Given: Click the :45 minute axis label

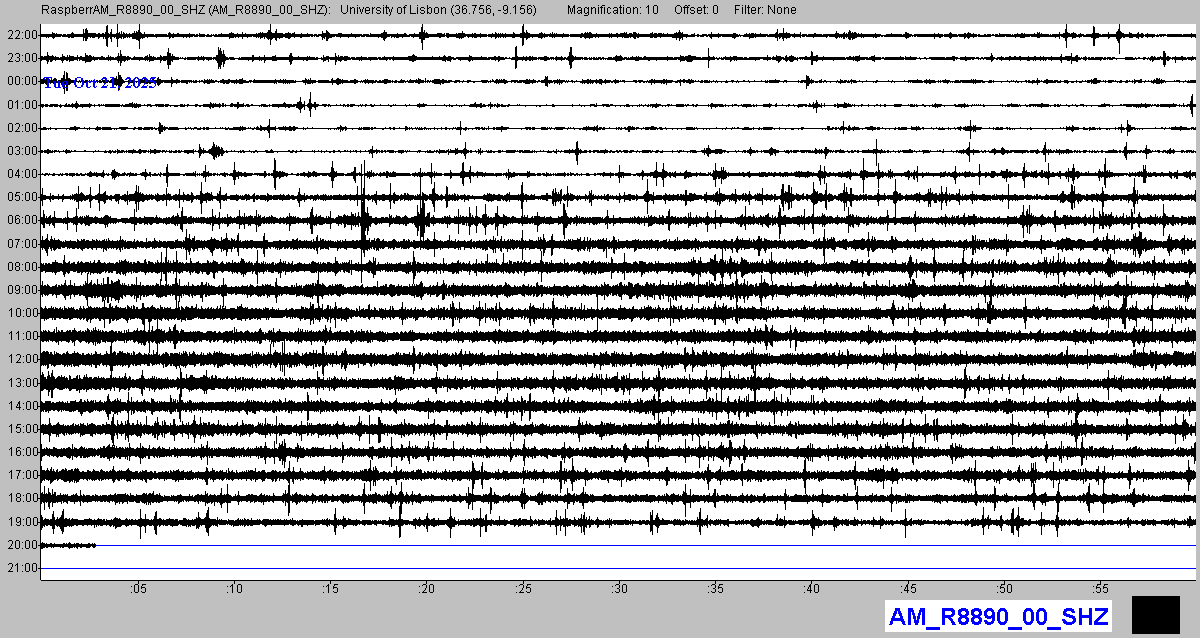Looking at the screenshot, I should pyautogui.click(x=909, y=588).
